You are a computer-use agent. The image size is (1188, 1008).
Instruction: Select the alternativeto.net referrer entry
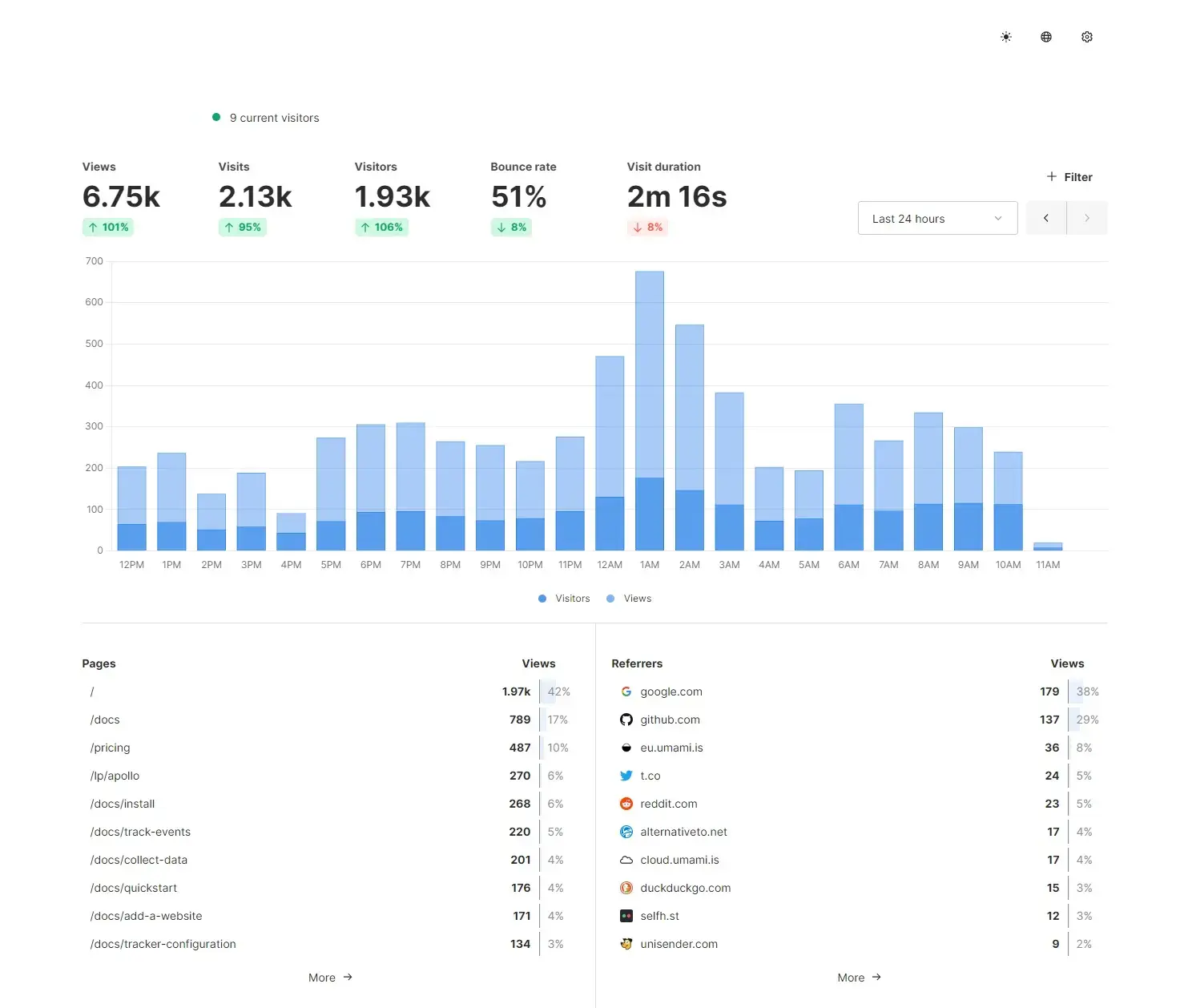[x=683, y=832]
